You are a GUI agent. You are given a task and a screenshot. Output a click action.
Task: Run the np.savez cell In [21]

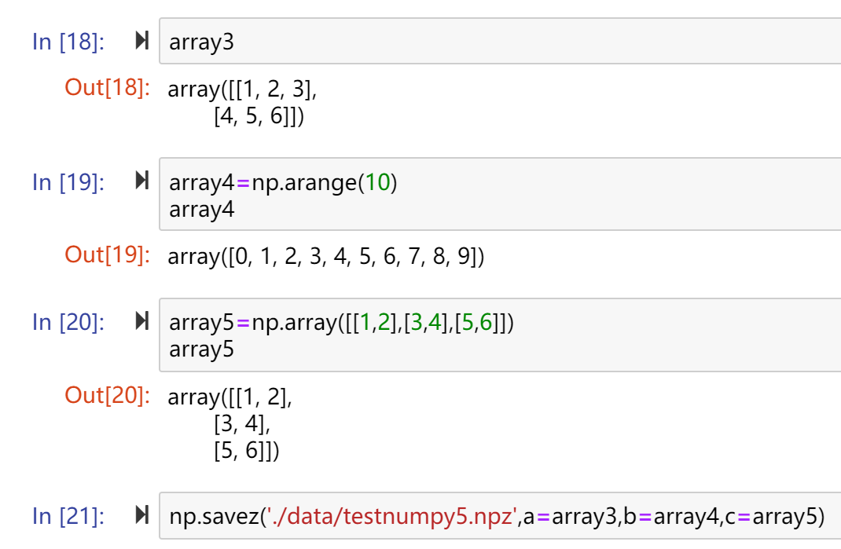coord(141,516)
